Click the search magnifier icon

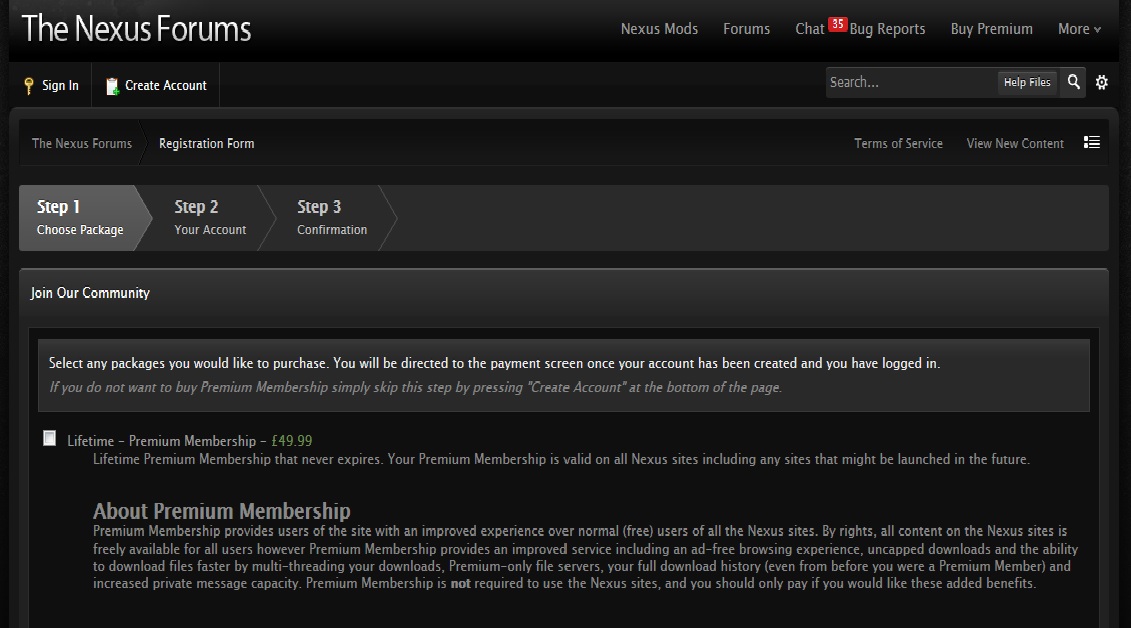[x=1073, y=82]
